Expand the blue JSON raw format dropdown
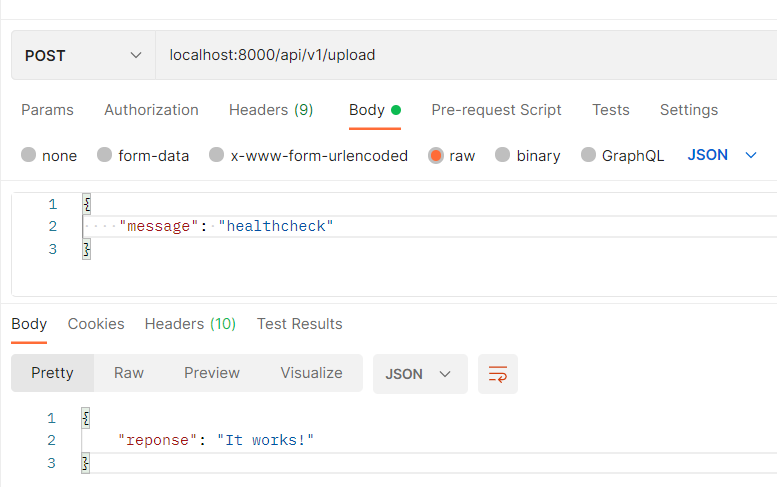The image size is (777, 487). (722, 155)
